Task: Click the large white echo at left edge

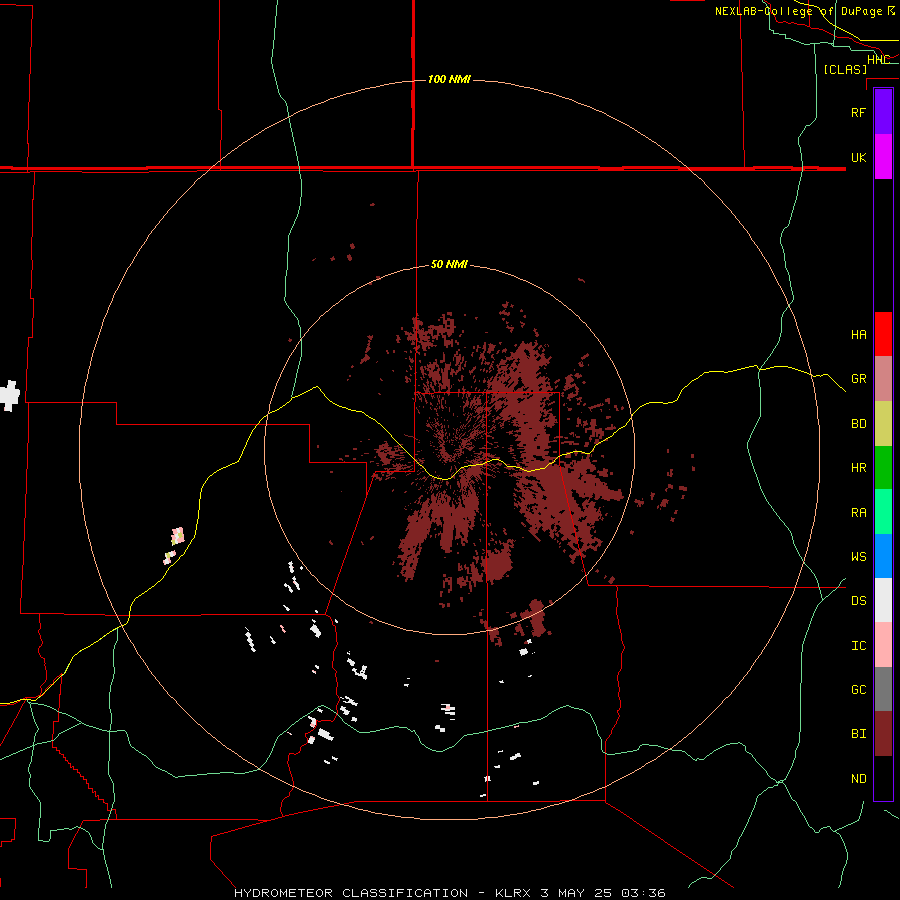Action: [9, 395]
